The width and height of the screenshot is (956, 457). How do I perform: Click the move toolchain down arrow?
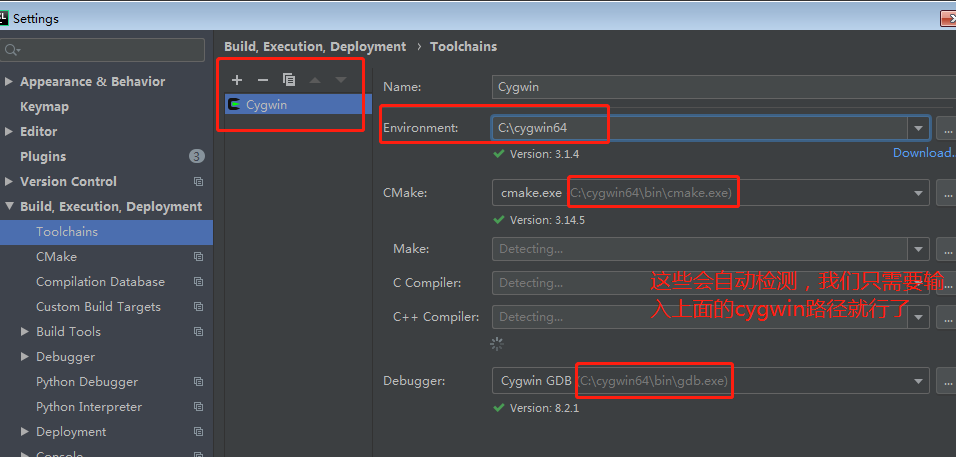coord(341,80)
